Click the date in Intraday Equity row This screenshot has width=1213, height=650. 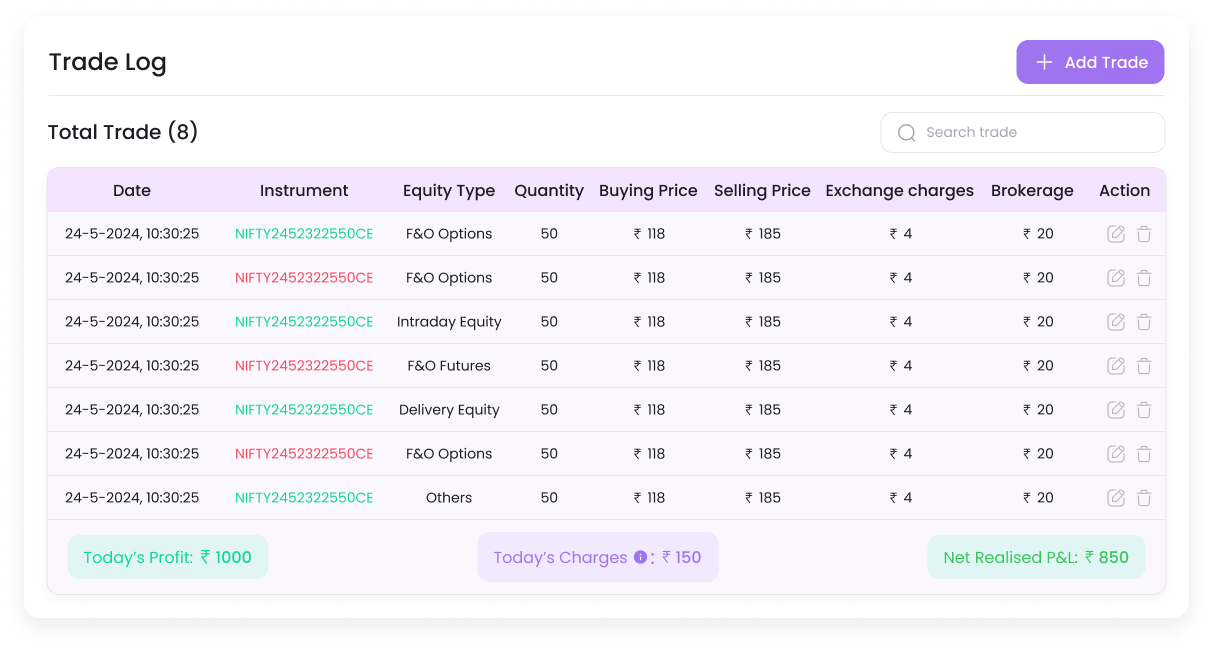point(132,322)
